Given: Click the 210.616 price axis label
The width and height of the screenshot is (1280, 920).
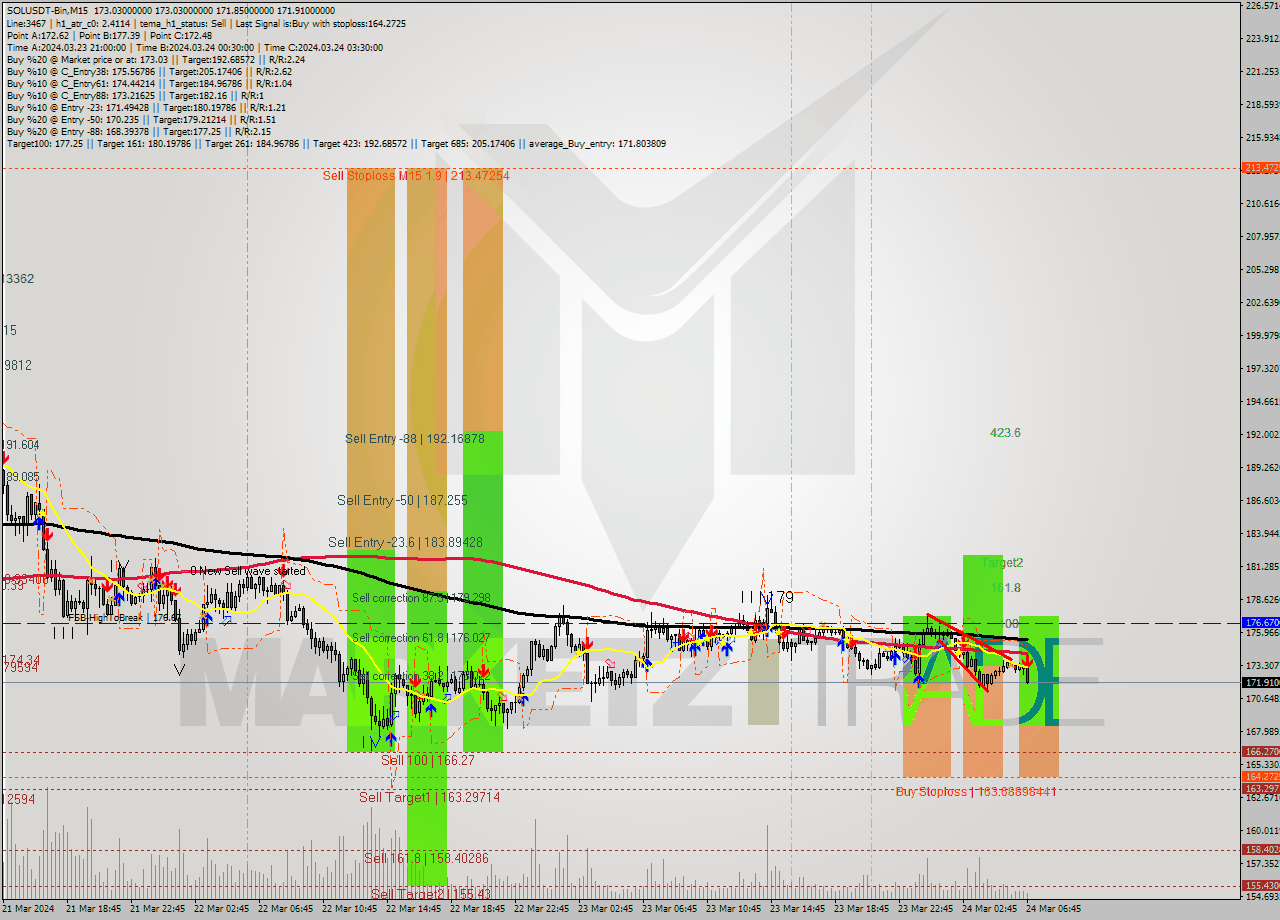Looking at the screenshot, I should click(1260, 203).
